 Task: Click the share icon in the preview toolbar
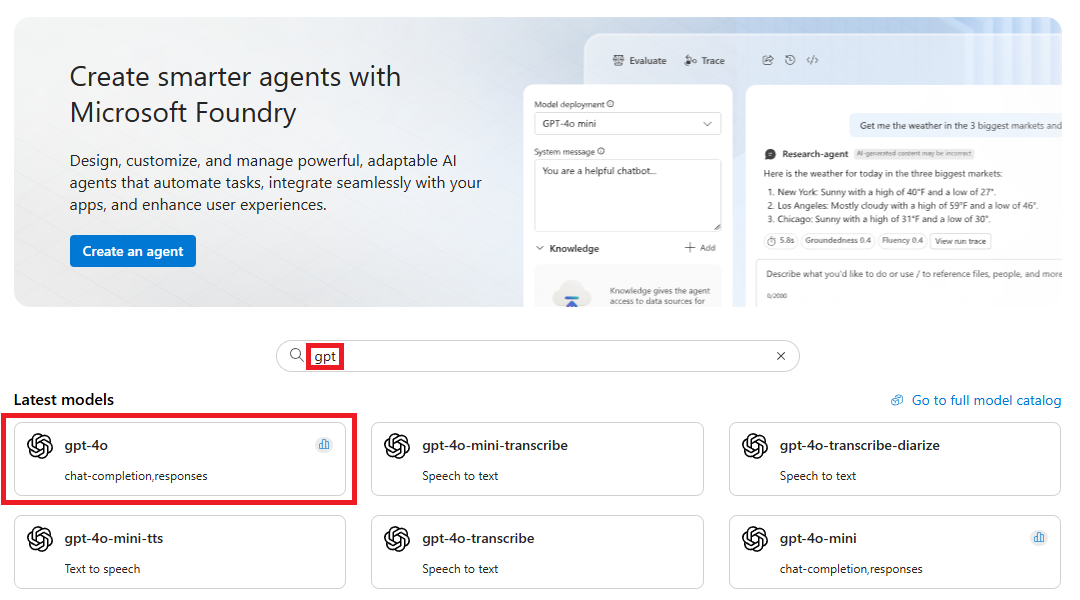pyautogui.click(x=767, y=60)
